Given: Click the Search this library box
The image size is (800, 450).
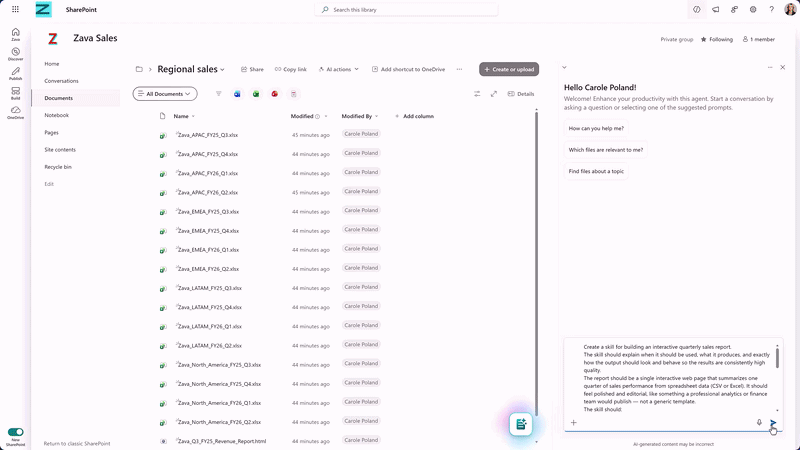Looking at the screenshot, I should click(406, 10).
